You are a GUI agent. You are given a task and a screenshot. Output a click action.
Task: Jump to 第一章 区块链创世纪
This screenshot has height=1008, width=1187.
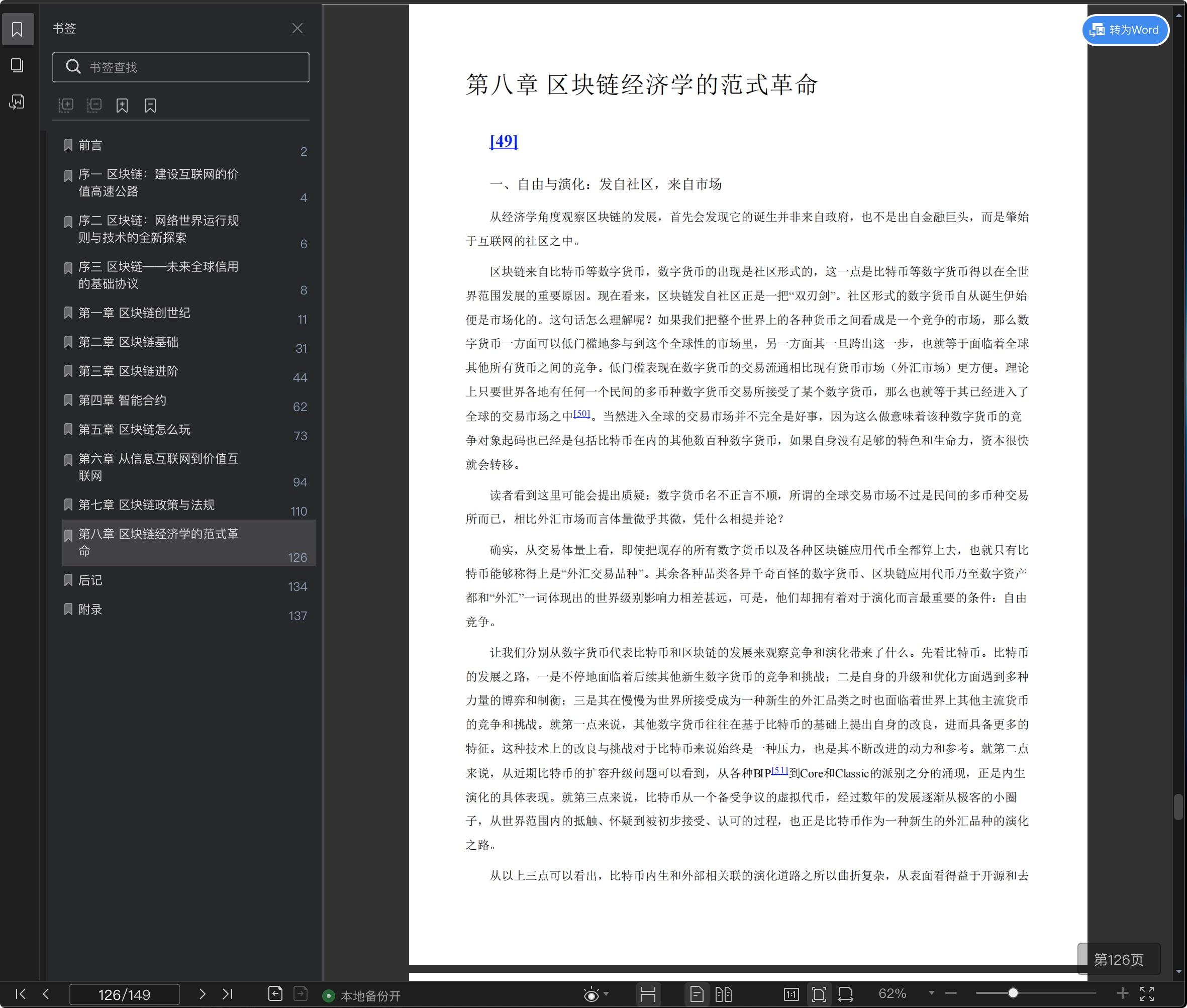[188, 313]
